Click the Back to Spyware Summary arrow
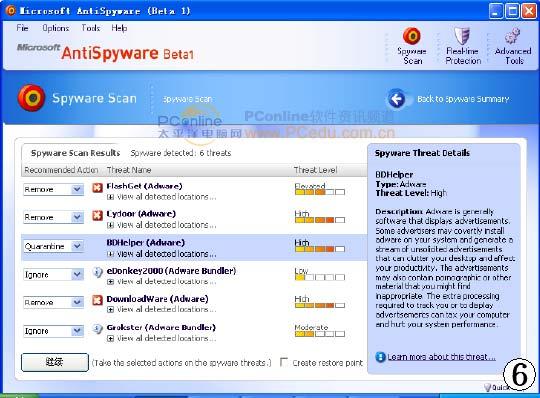 click(397, 99)
